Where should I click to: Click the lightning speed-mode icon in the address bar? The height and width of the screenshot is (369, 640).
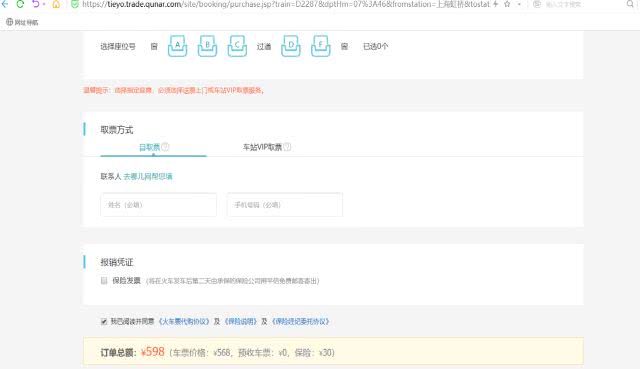(496, 4)
